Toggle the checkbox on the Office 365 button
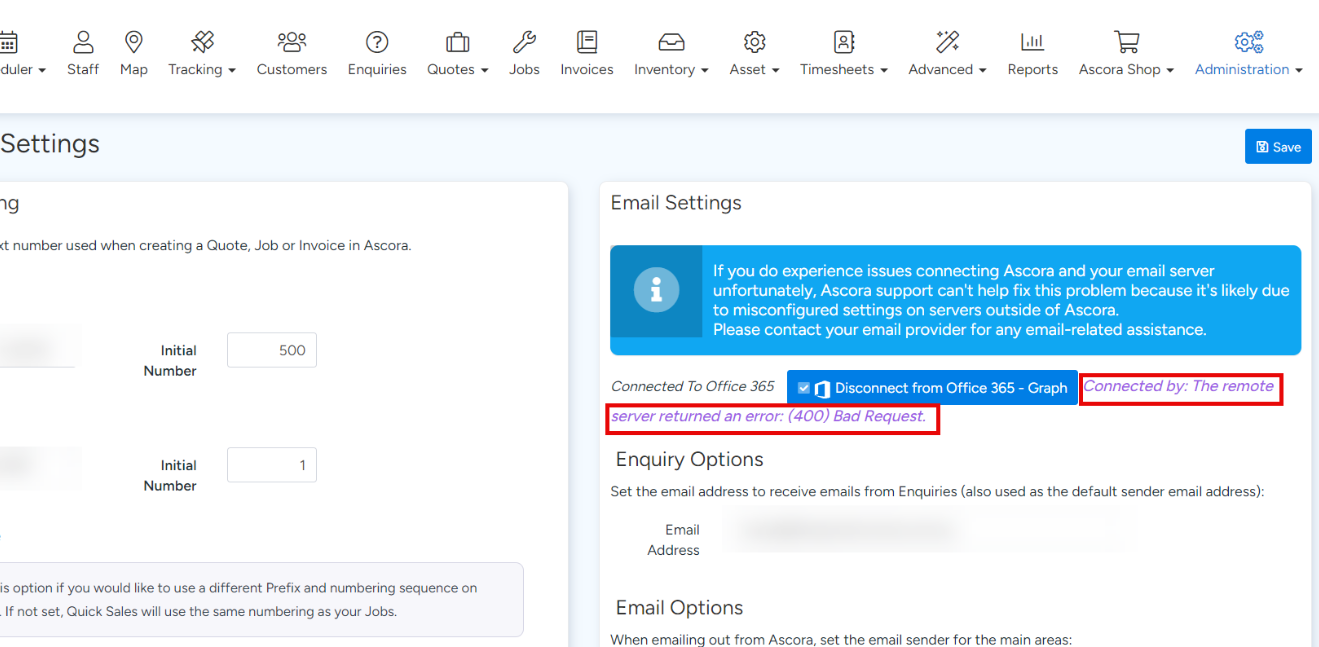Screen dimensions: 1319x647 [x=804, y=388]
